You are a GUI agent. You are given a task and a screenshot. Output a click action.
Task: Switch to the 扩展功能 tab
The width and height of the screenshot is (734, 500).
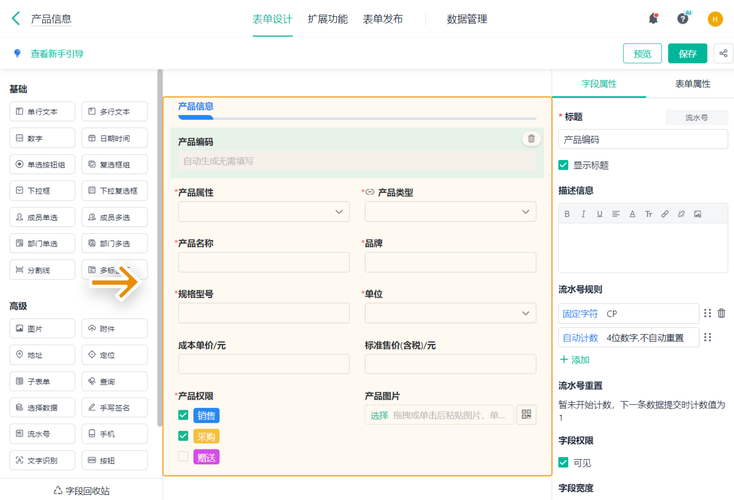tap(328, 19)
